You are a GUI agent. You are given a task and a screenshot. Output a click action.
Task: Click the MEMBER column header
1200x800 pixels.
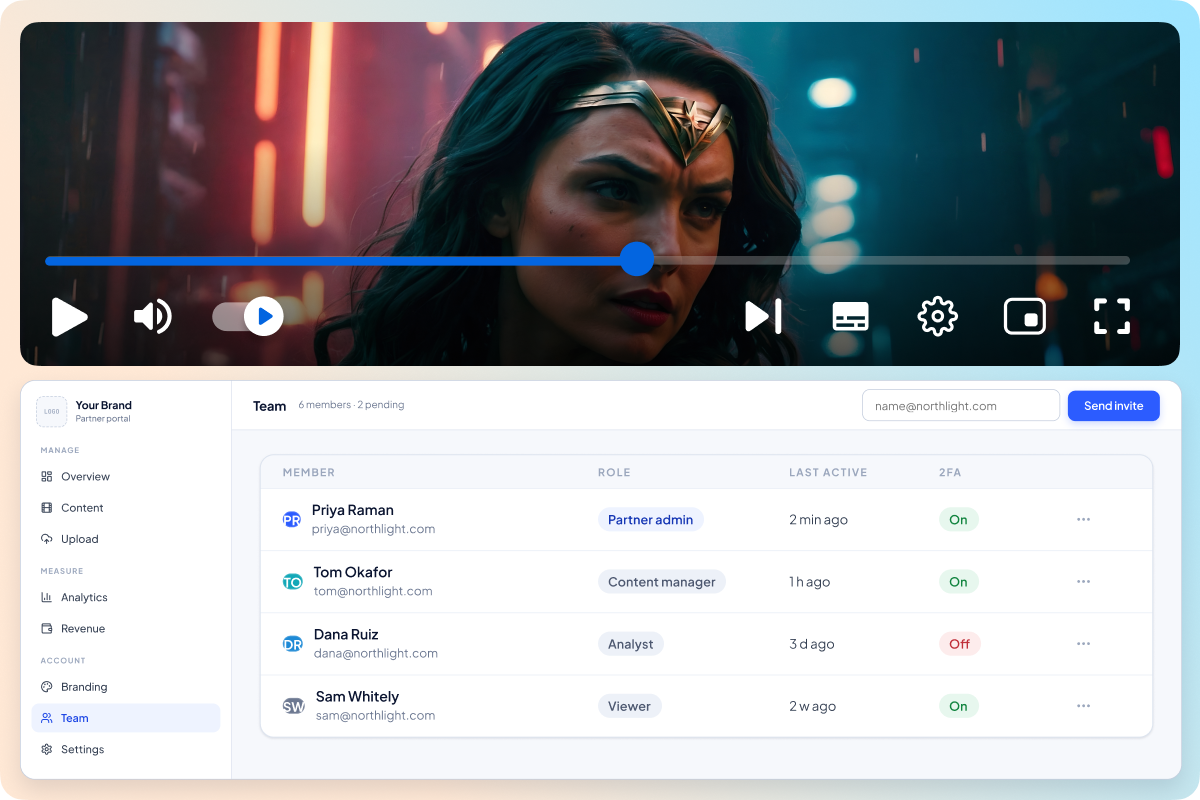point(309,473)
